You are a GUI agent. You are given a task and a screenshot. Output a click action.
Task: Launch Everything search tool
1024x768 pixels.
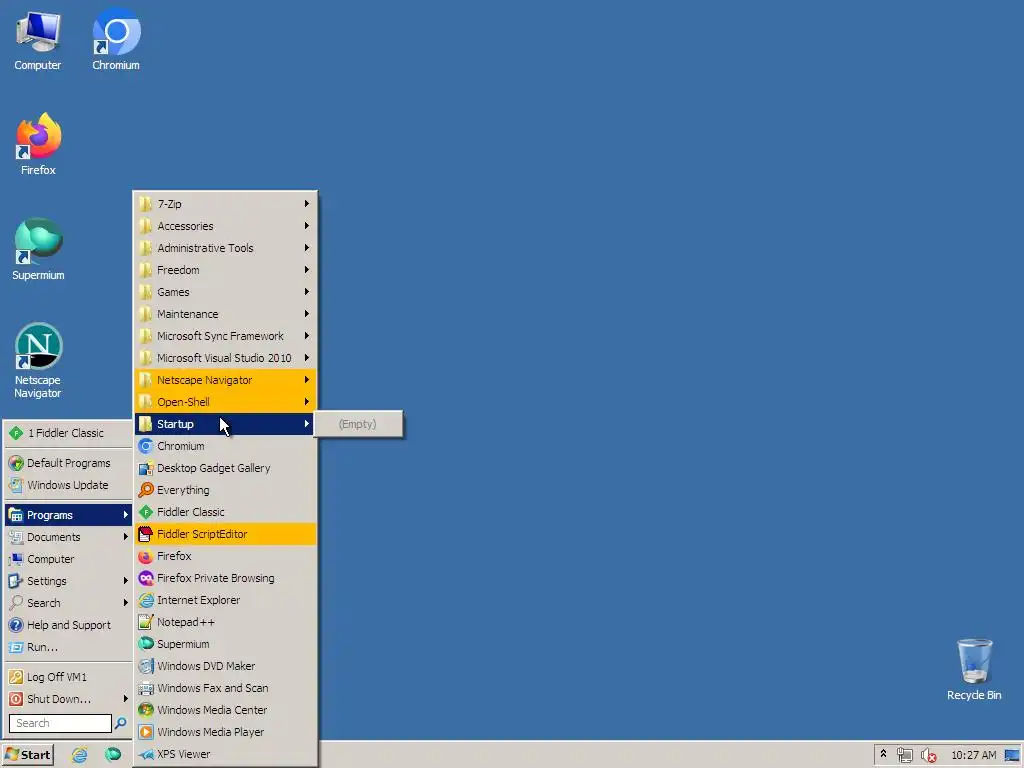click(225, 490)
